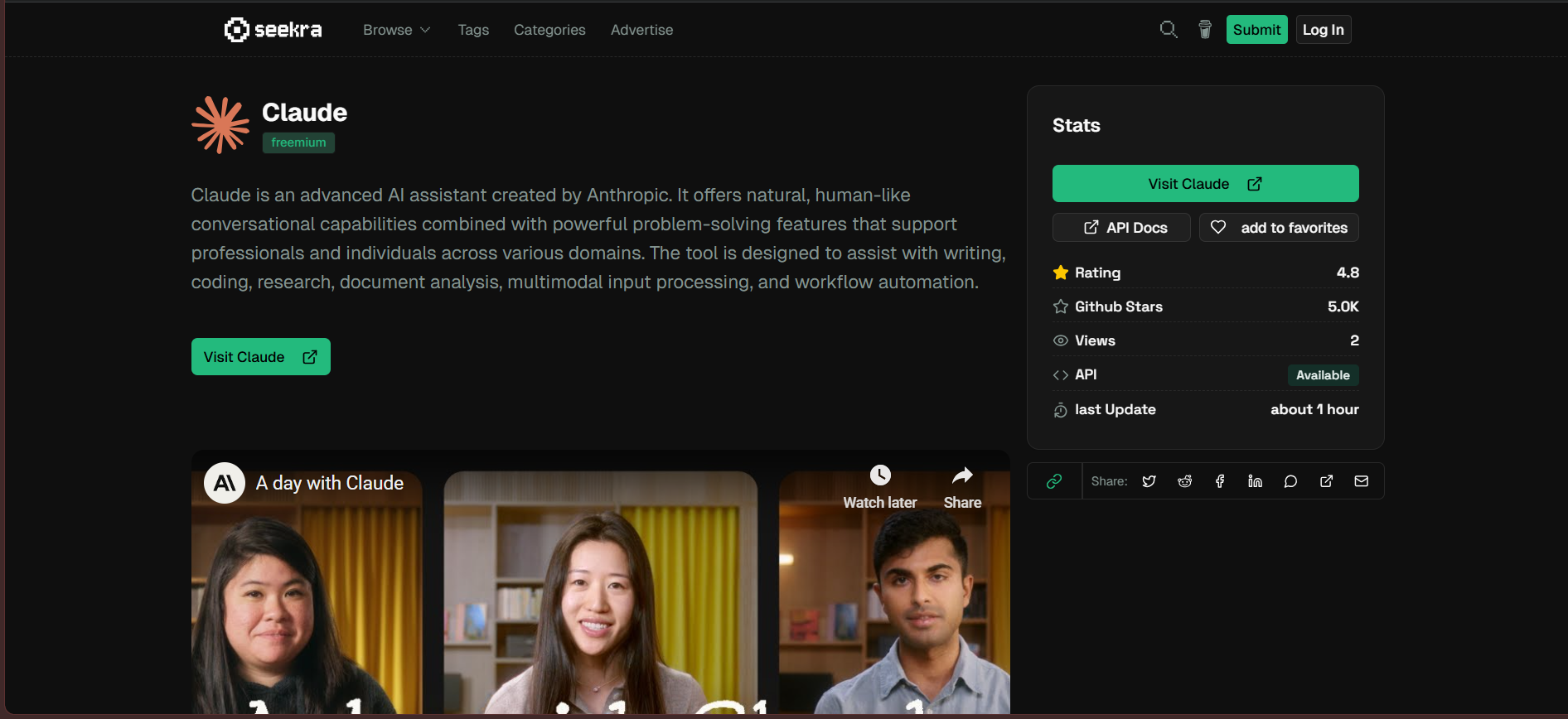The image size is (1568, 719).
Task: Open the API Docs link button
Action: coord(1121,228)
